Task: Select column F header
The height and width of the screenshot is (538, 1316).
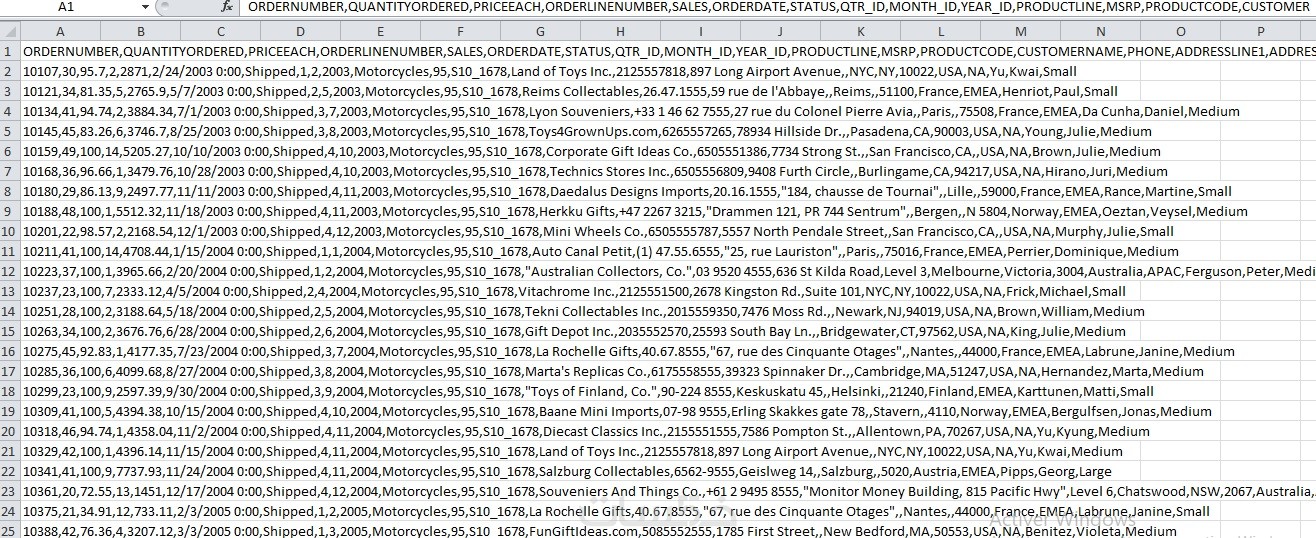Action: tap(459, 31)
